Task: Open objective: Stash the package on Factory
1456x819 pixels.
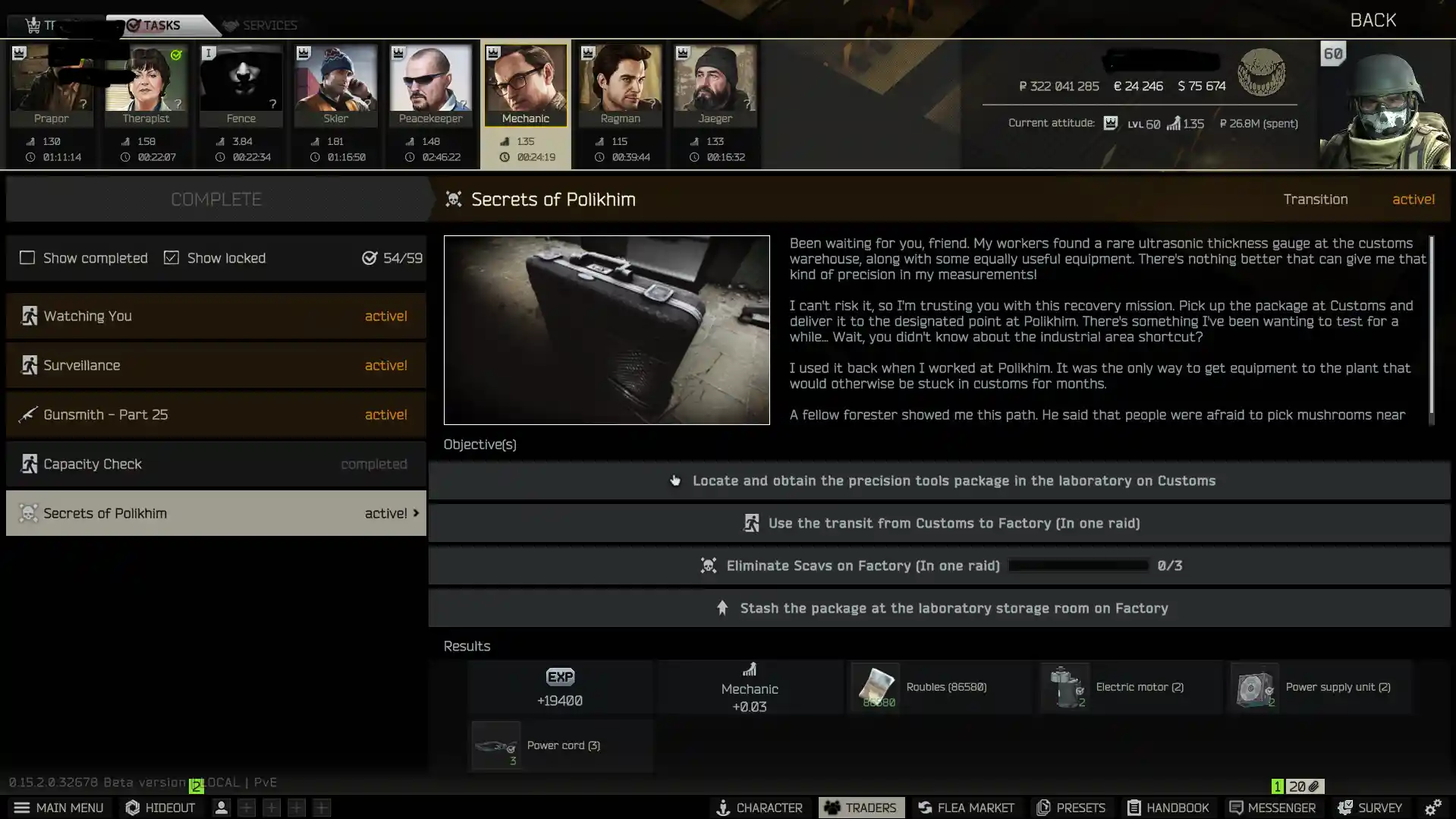Action: pos(939,608)
